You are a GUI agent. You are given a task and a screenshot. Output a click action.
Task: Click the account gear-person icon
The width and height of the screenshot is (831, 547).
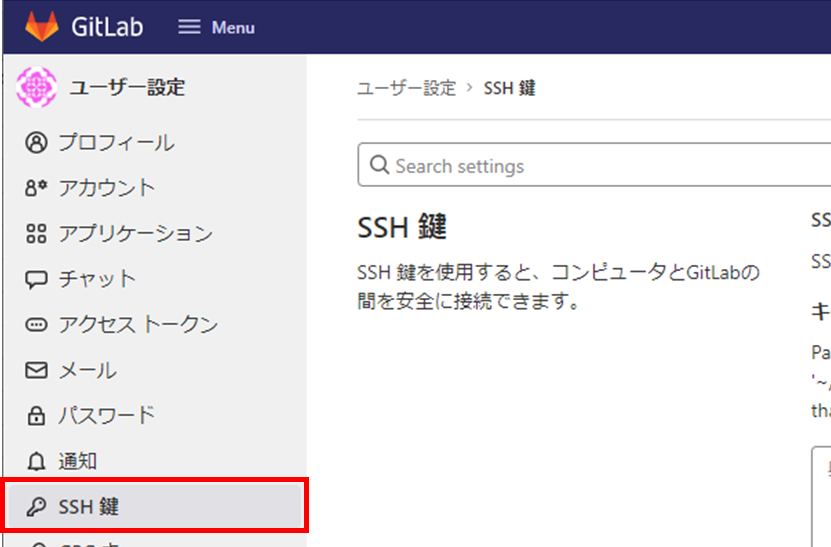point(36,188)
